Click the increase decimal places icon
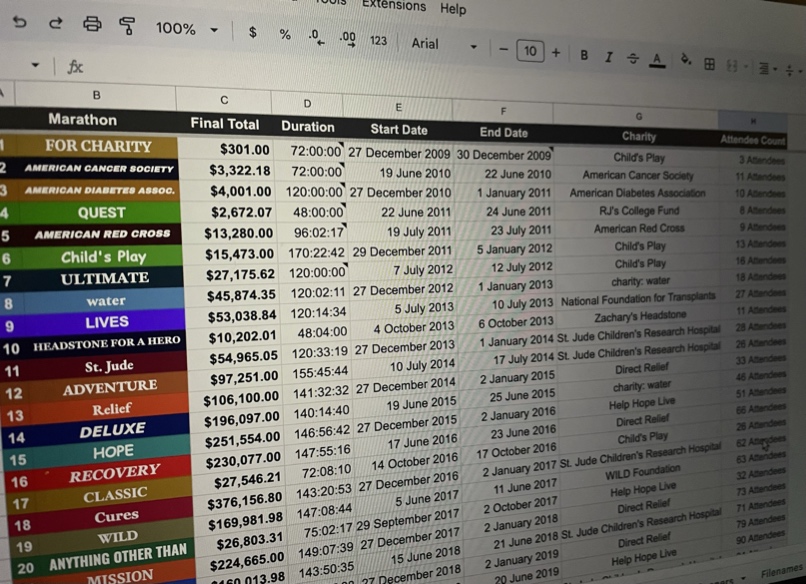Viewport: 806px width, 584px height. tap(348, 38)
